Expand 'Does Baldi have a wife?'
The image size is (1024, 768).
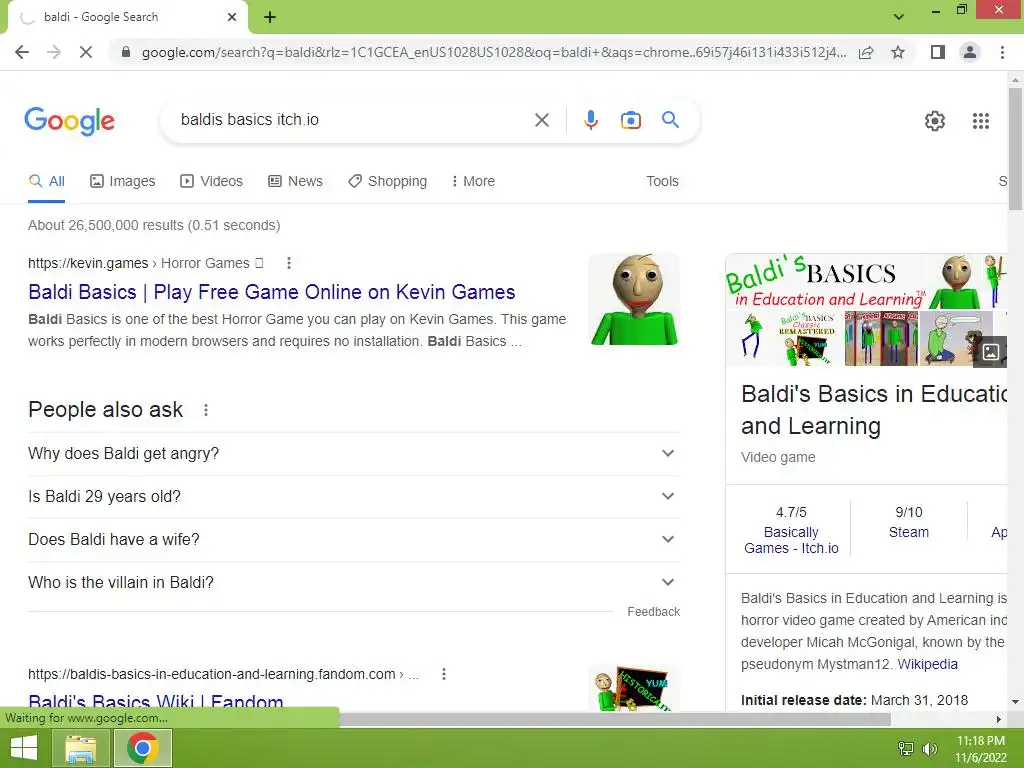[354, 539]
